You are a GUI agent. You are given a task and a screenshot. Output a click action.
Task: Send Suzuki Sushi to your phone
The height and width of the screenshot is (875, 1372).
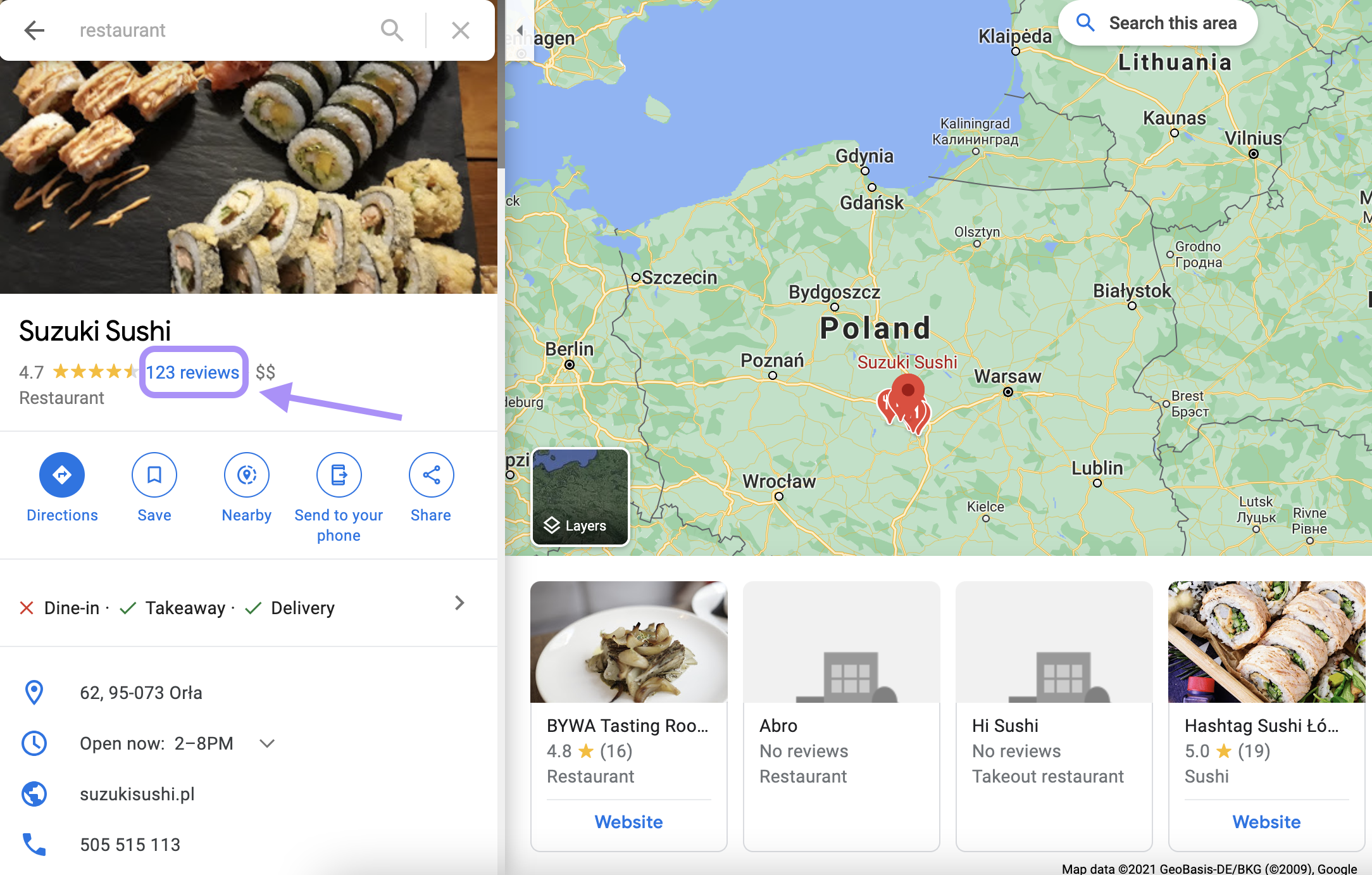[339, 498]
